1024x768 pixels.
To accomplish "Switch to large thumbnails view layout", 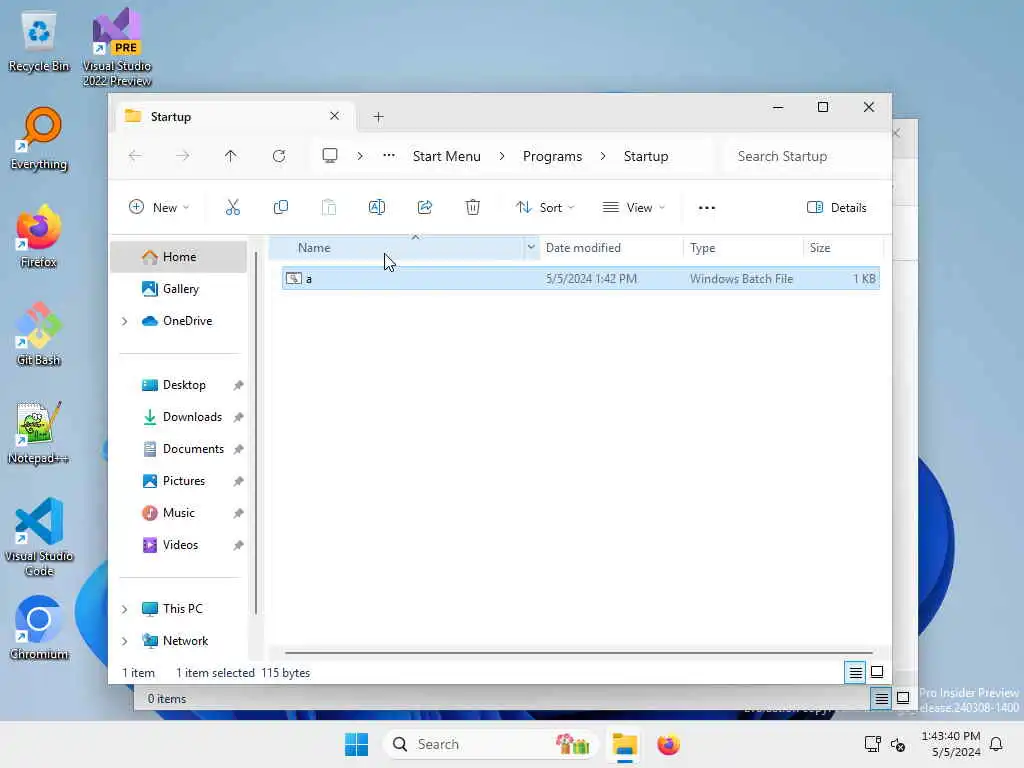I will tap(877, 672).
